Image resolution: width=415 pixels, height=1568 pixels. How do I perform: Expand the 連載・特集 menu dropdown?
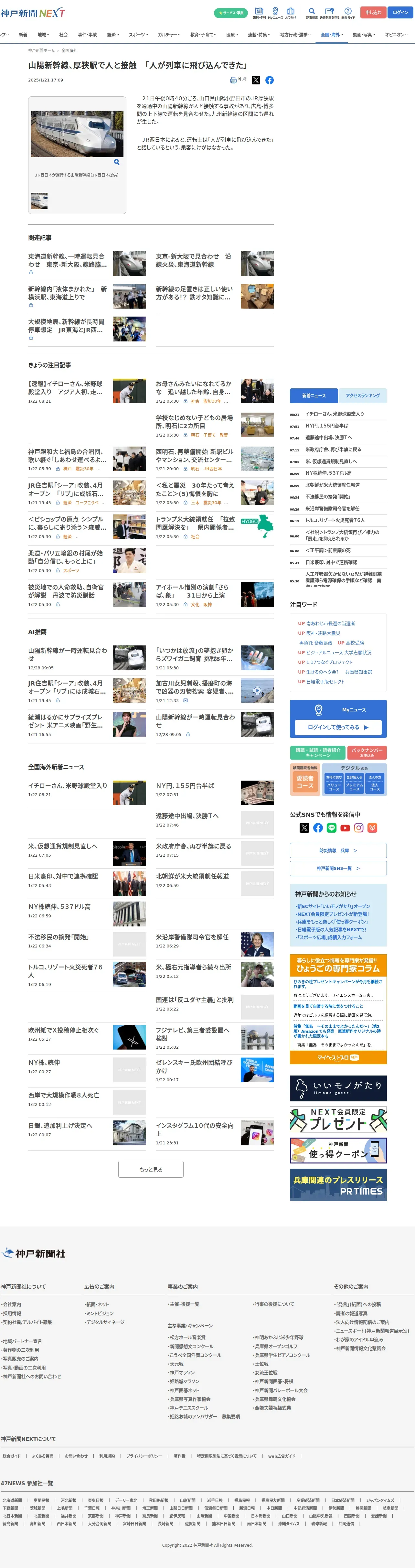[x=259, y=35]
